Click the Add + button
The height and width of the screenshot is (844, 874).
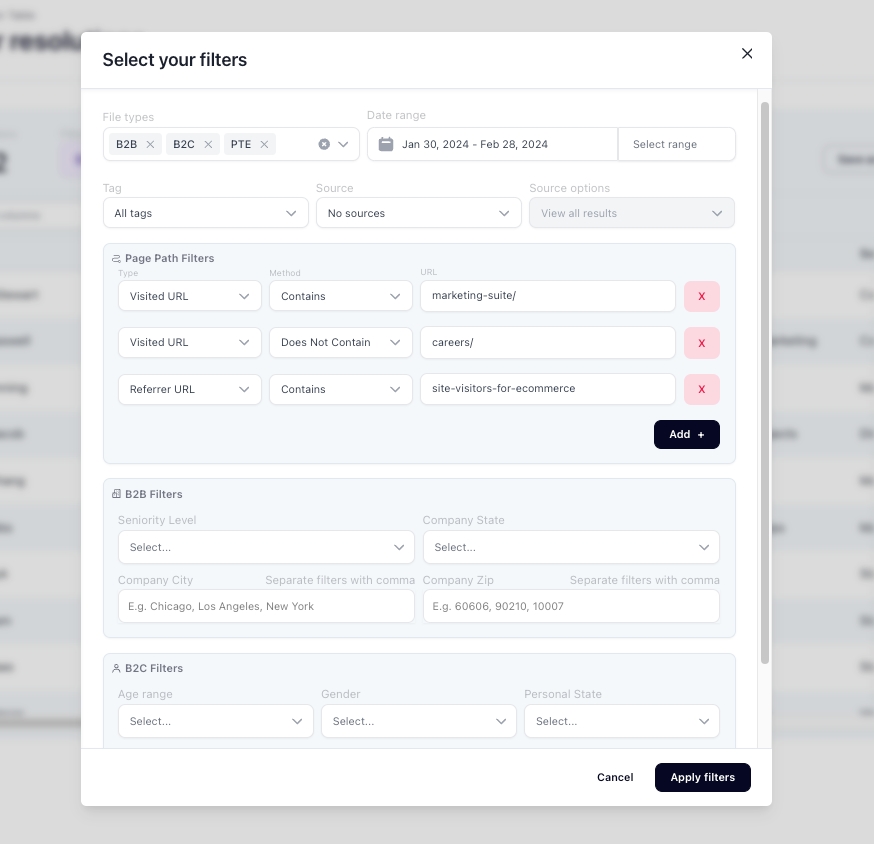point(686,435)
